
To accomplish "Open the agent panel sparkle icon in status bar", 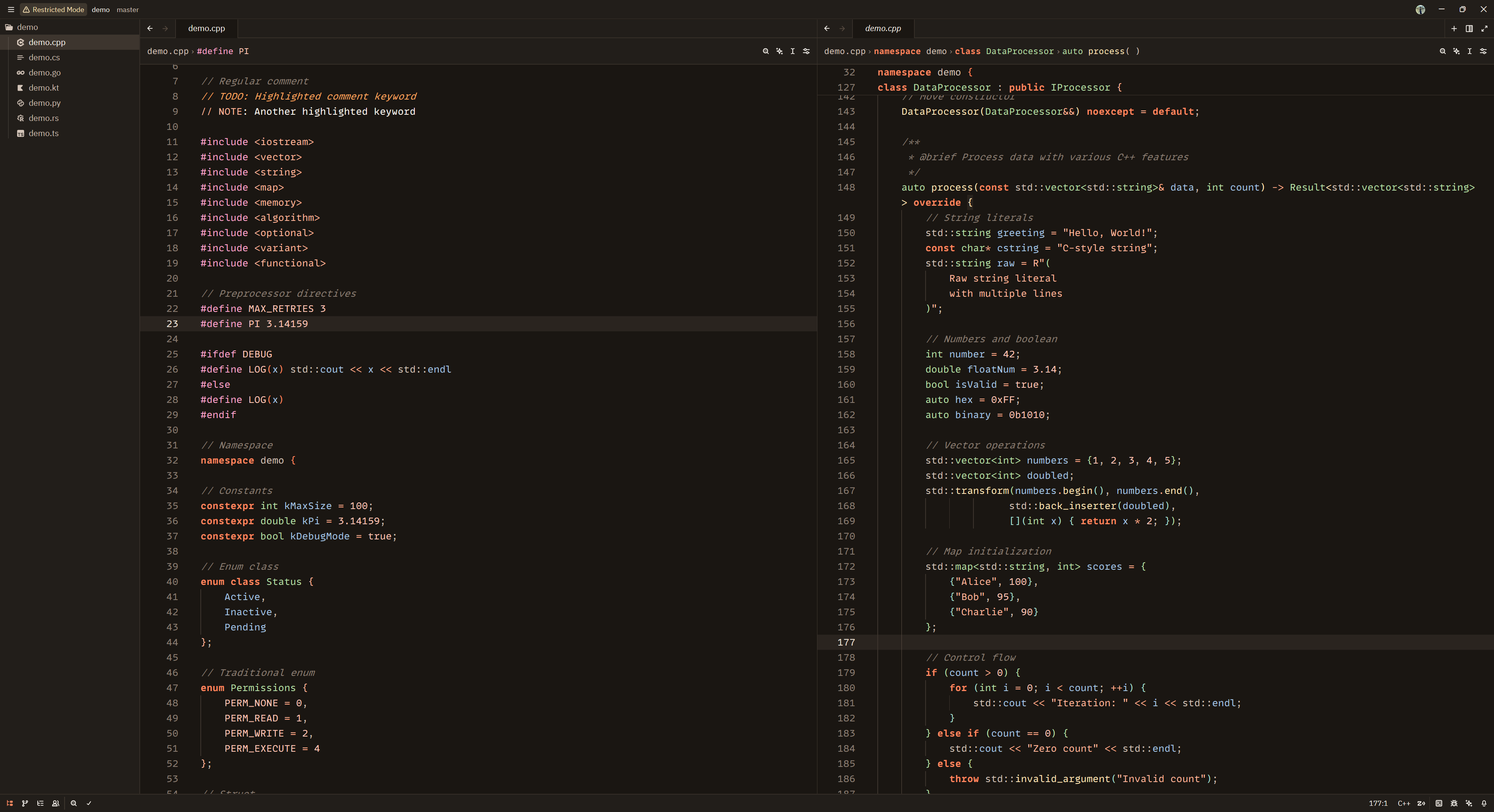I will point(1469,803).
